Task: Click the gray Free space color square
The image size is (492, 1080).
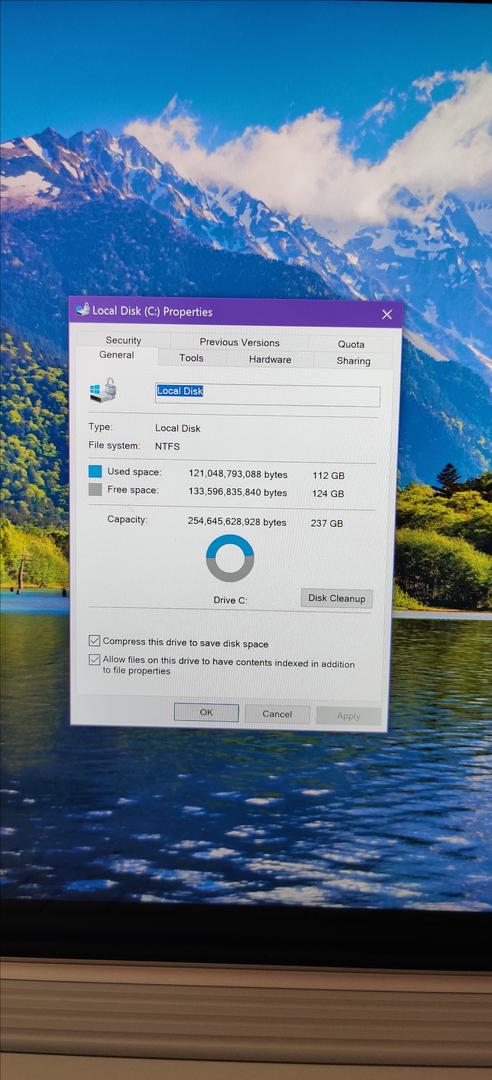Action: coord(95,490)
